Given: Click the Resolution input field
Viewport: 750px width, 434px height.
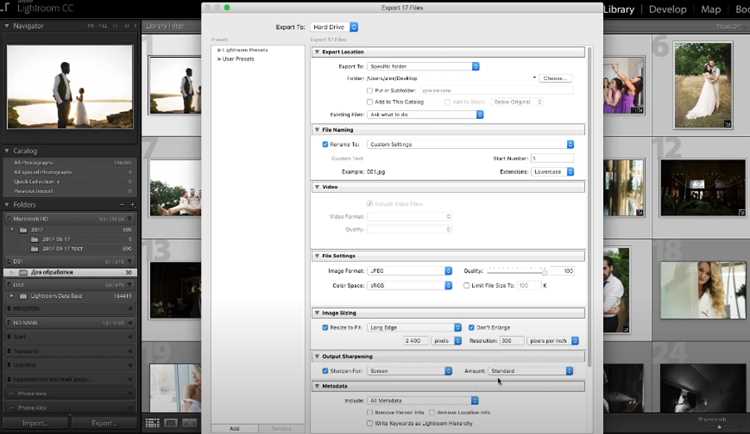Looking at the screenshot, I should [x=511, y=341].
